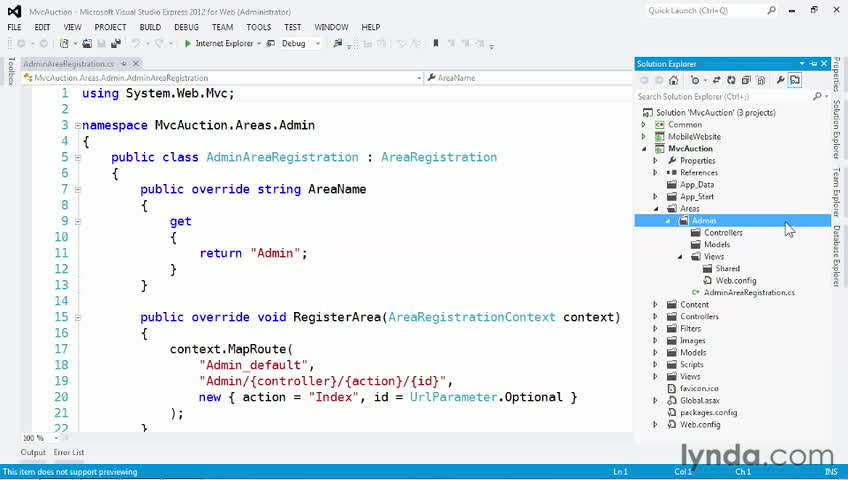This screenshot has width=848, height=480.
Task: Collapse the get accessor outlining at line 9
Action: (77, 221)
